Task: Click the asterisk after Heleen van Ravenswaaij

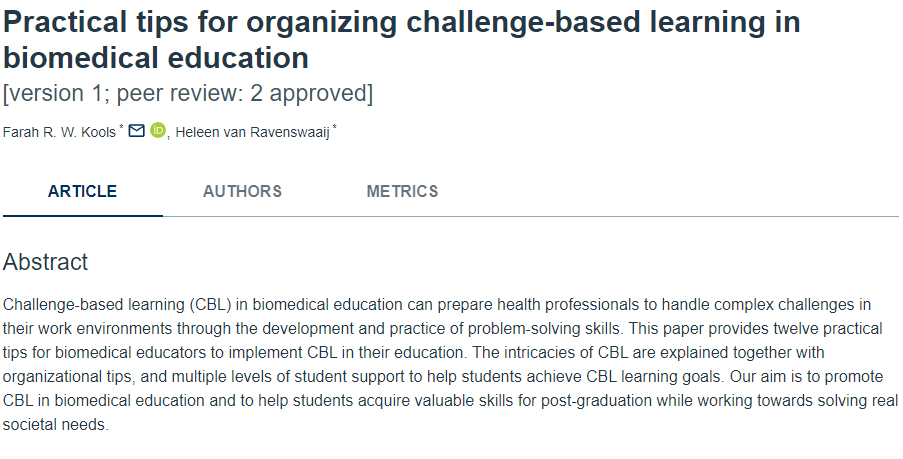Action: point(335,126)
